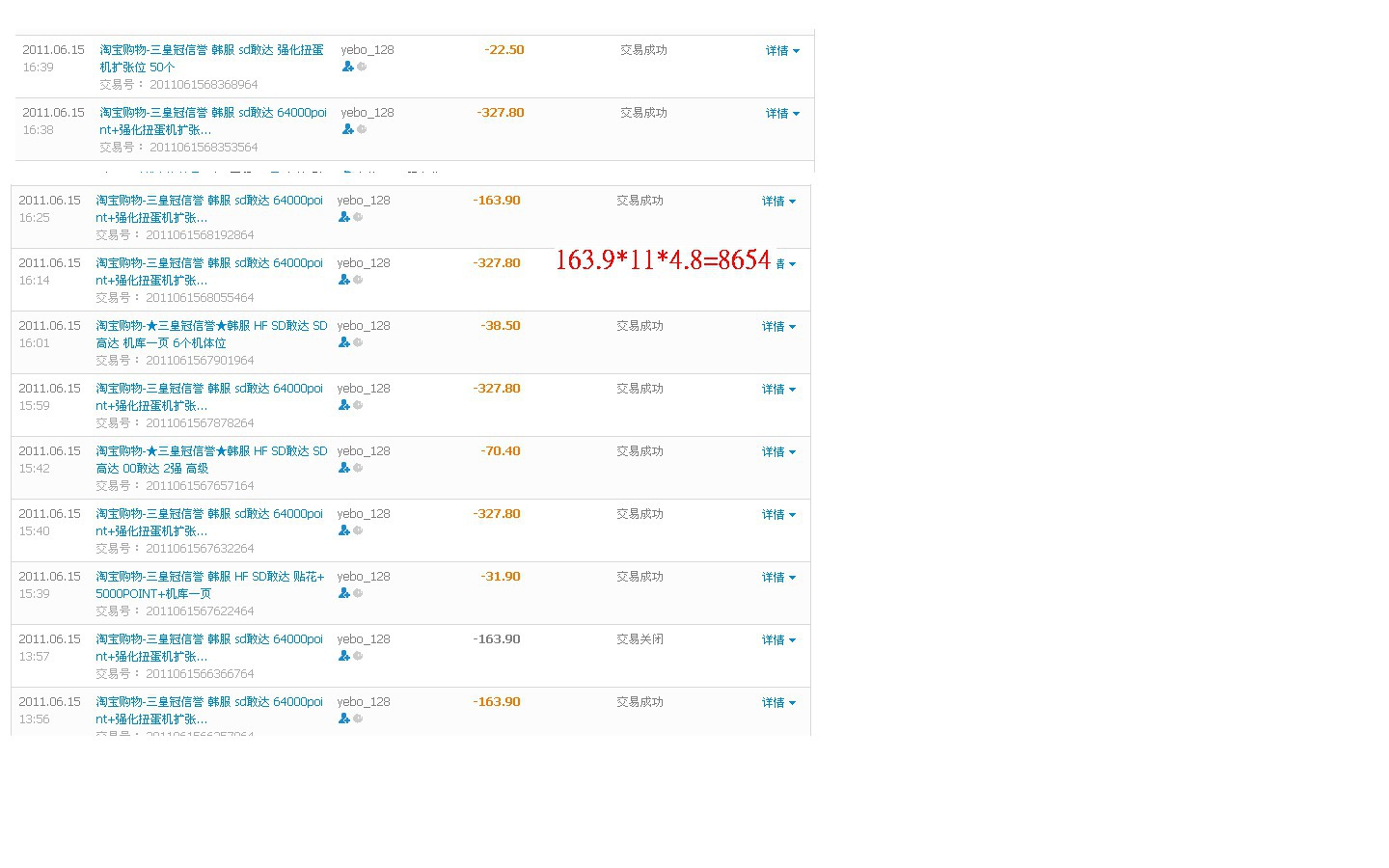Click transaction number 2011061567878264
The width and height of the screenshot is (1389, 868).
click(200, 423)
